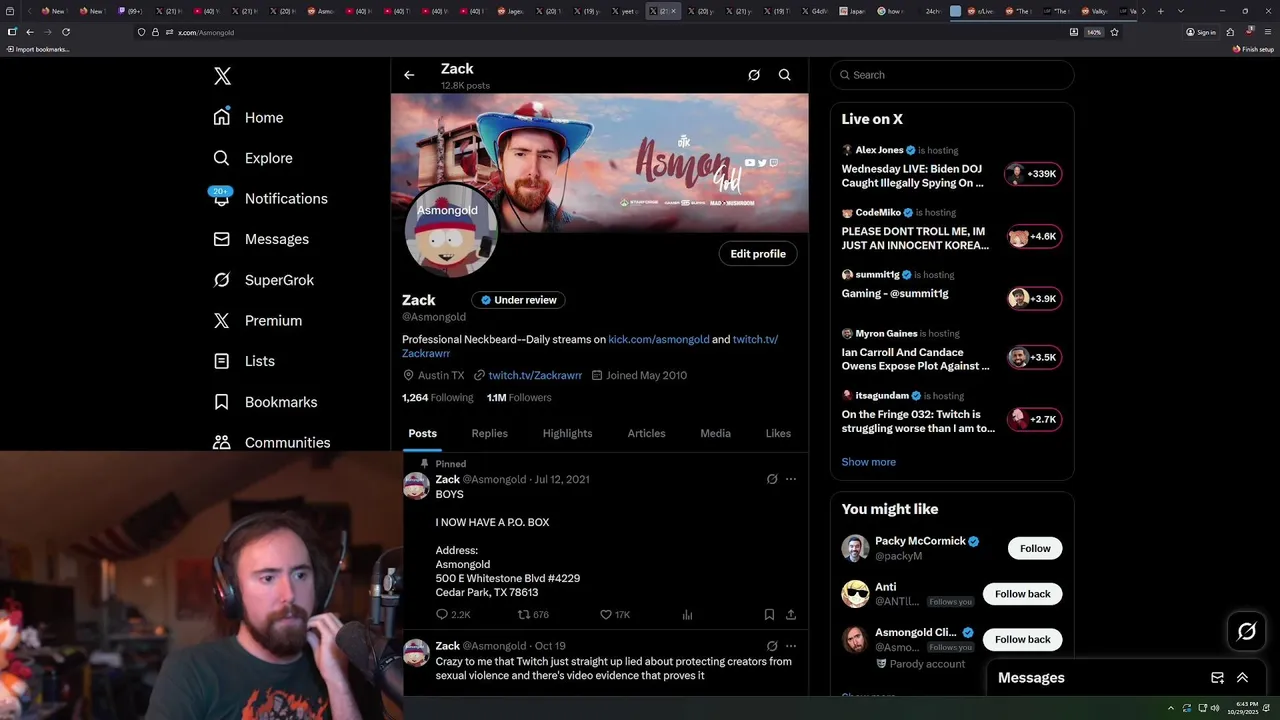Click Grok explain icon on Oct 19 post
Image resolution: width=1280 pixels, height=720 pixels.
pos(772,646)
